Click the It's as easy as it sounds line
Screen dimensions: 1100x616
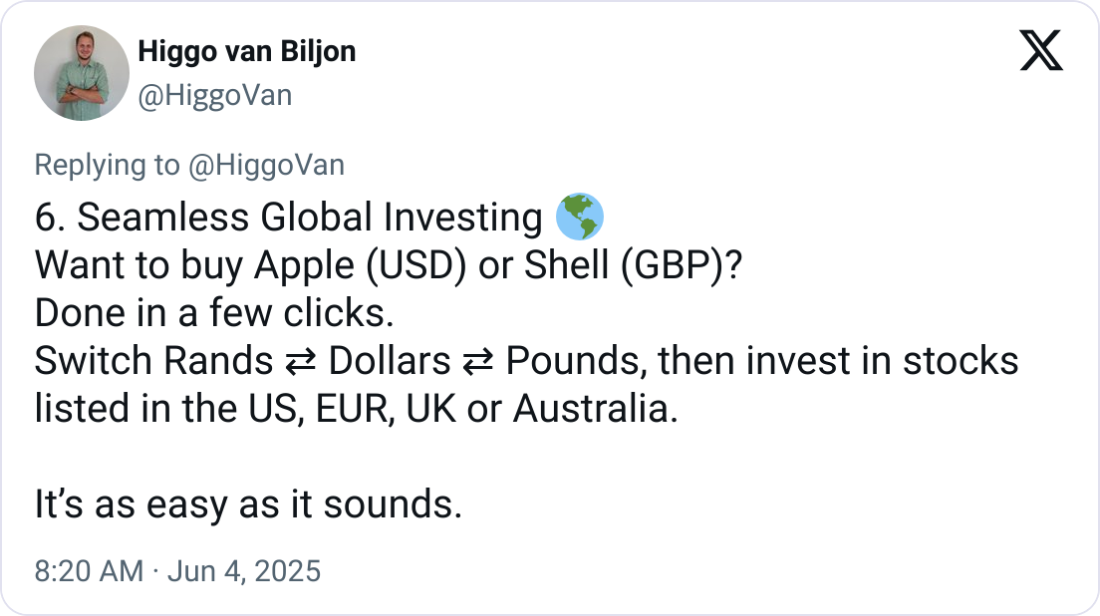point(248,505)
